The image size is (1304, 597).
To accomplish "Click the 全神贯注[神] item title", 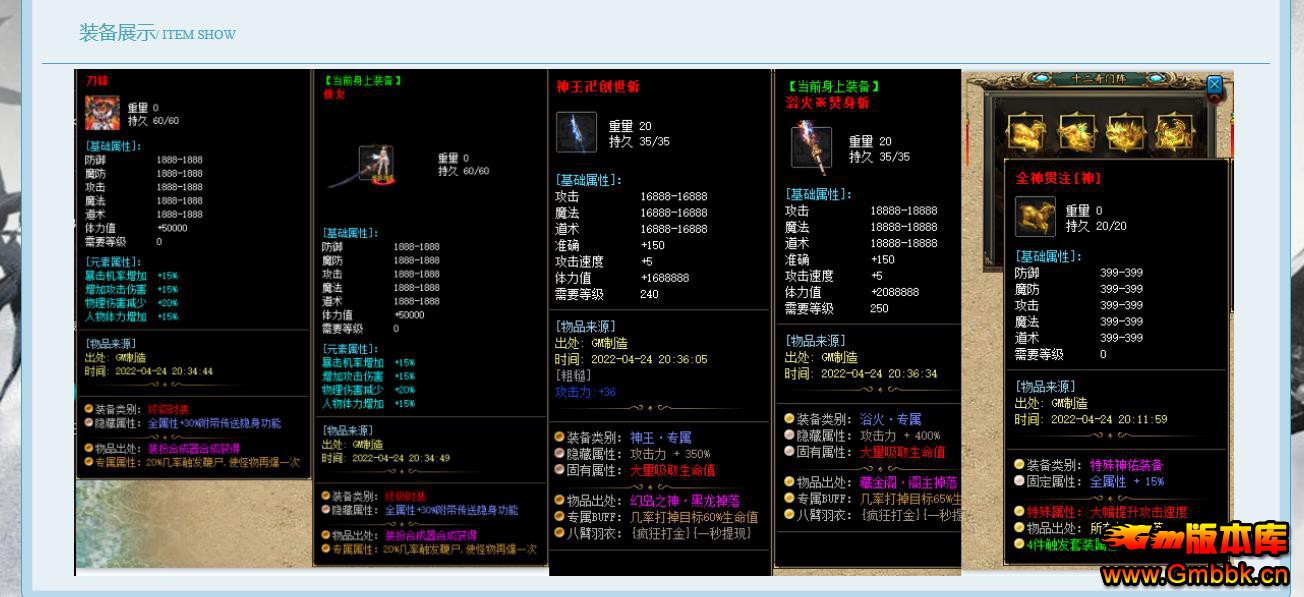I will (x=1058, y=178).
